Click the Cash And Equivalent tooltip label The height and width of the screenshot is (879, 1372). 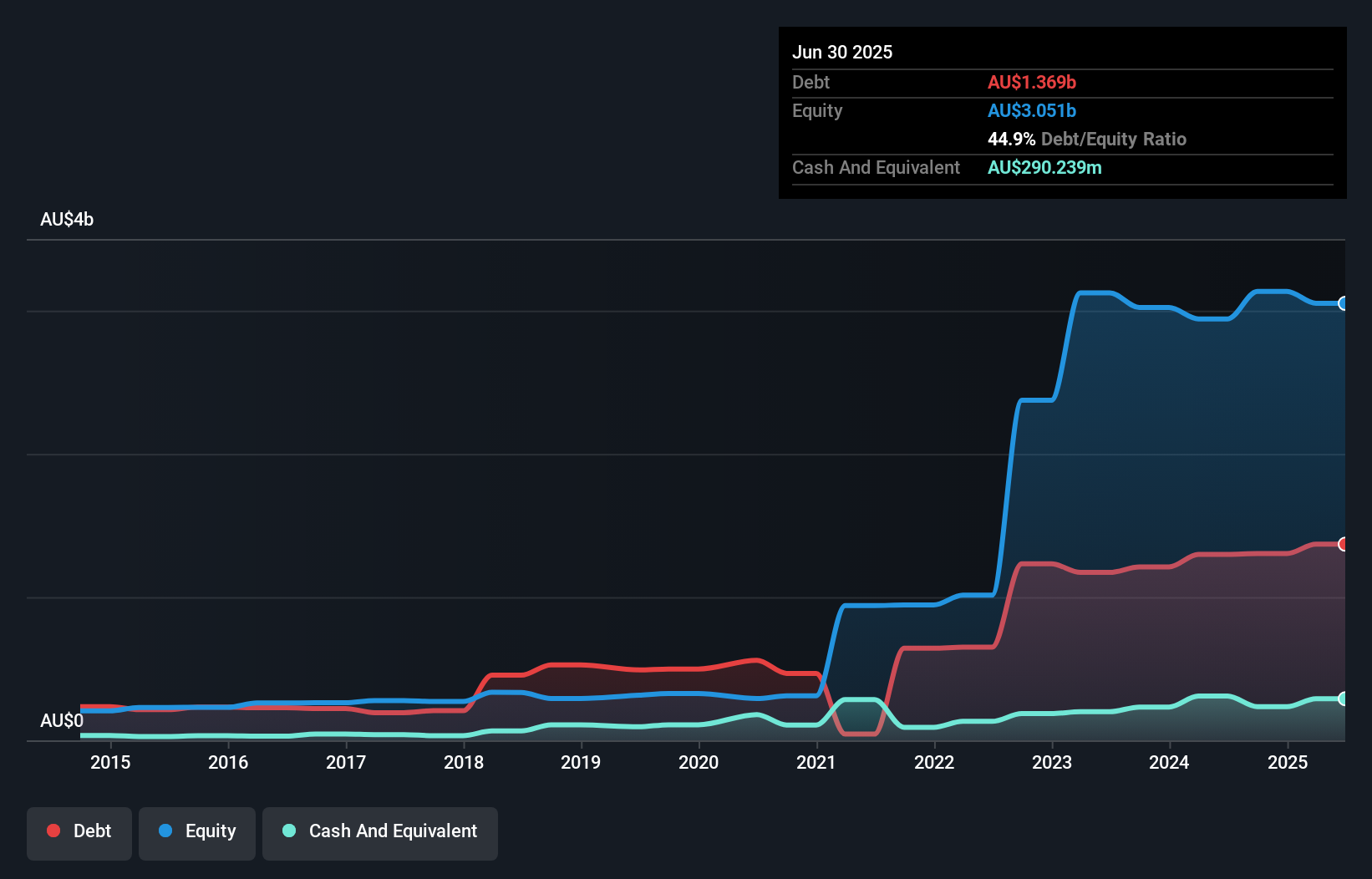click(x=876, y=167)
